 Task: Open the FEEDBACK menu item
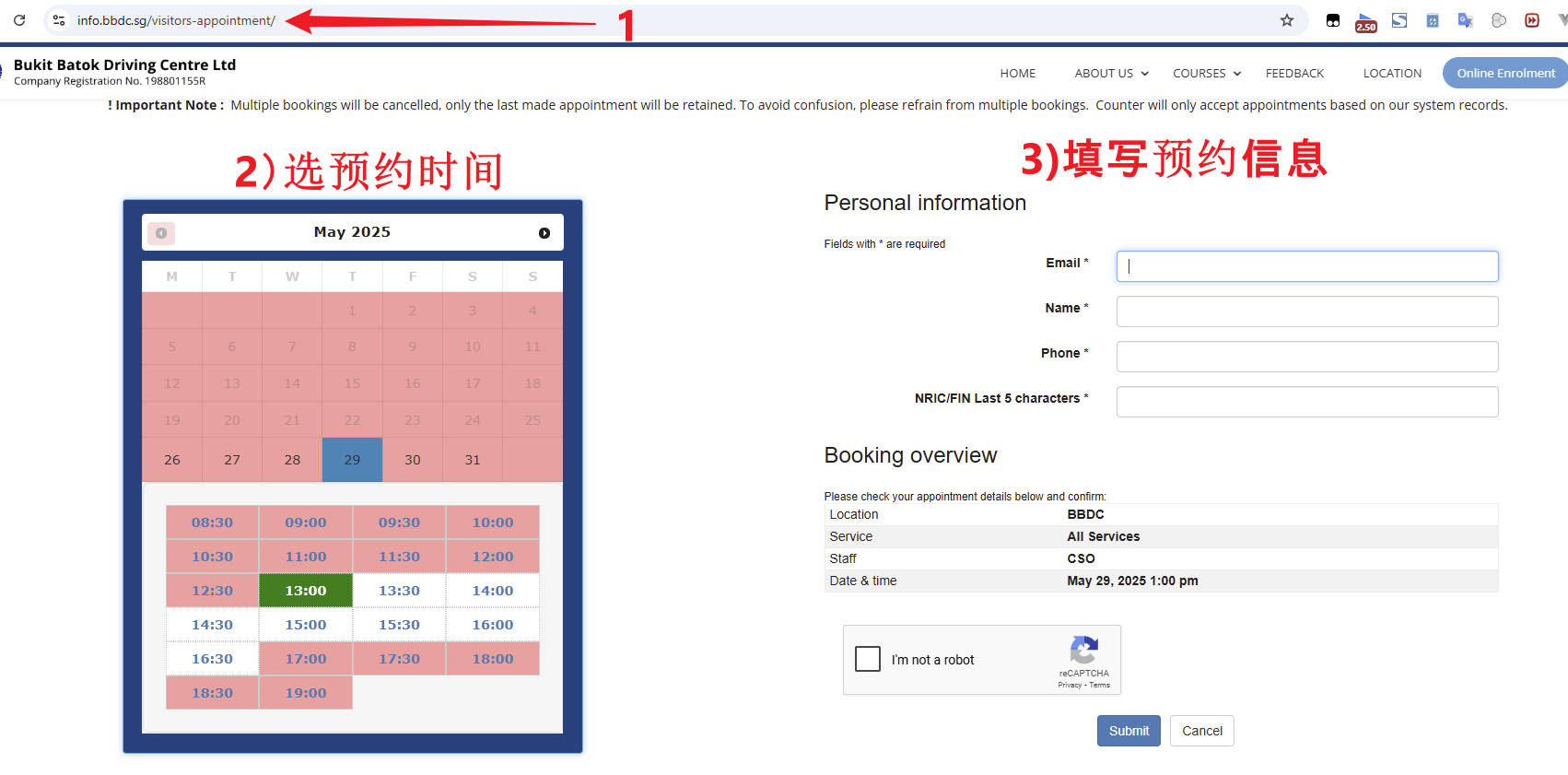click(x=1294, y=74)
